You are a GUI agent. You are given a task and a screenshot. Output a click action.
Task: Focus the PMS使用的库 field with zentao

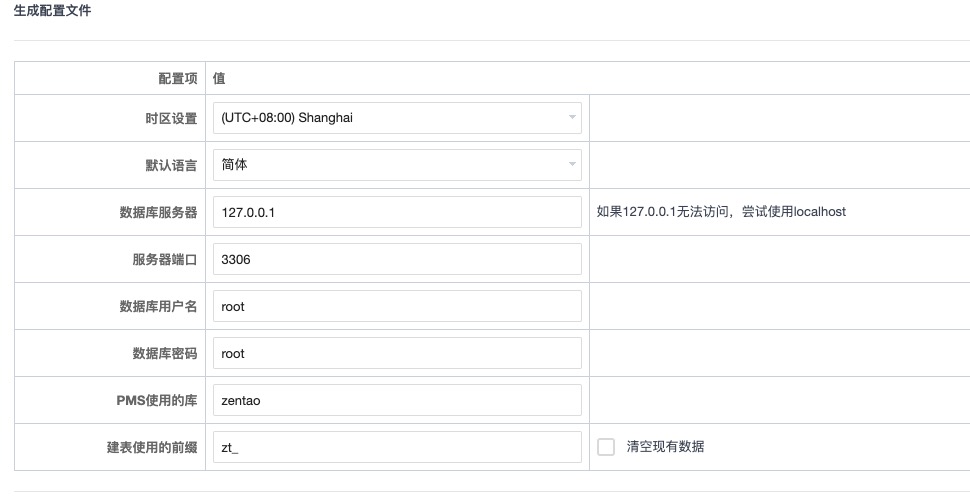pos(397,400)
